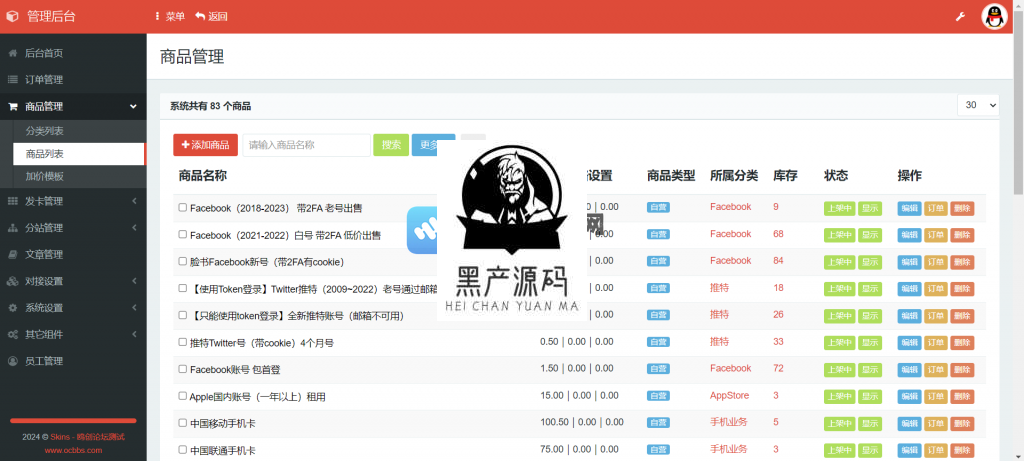Open the wrench settings icon in header
Viewport: 1024px width, 461px height.
(960, 16)
